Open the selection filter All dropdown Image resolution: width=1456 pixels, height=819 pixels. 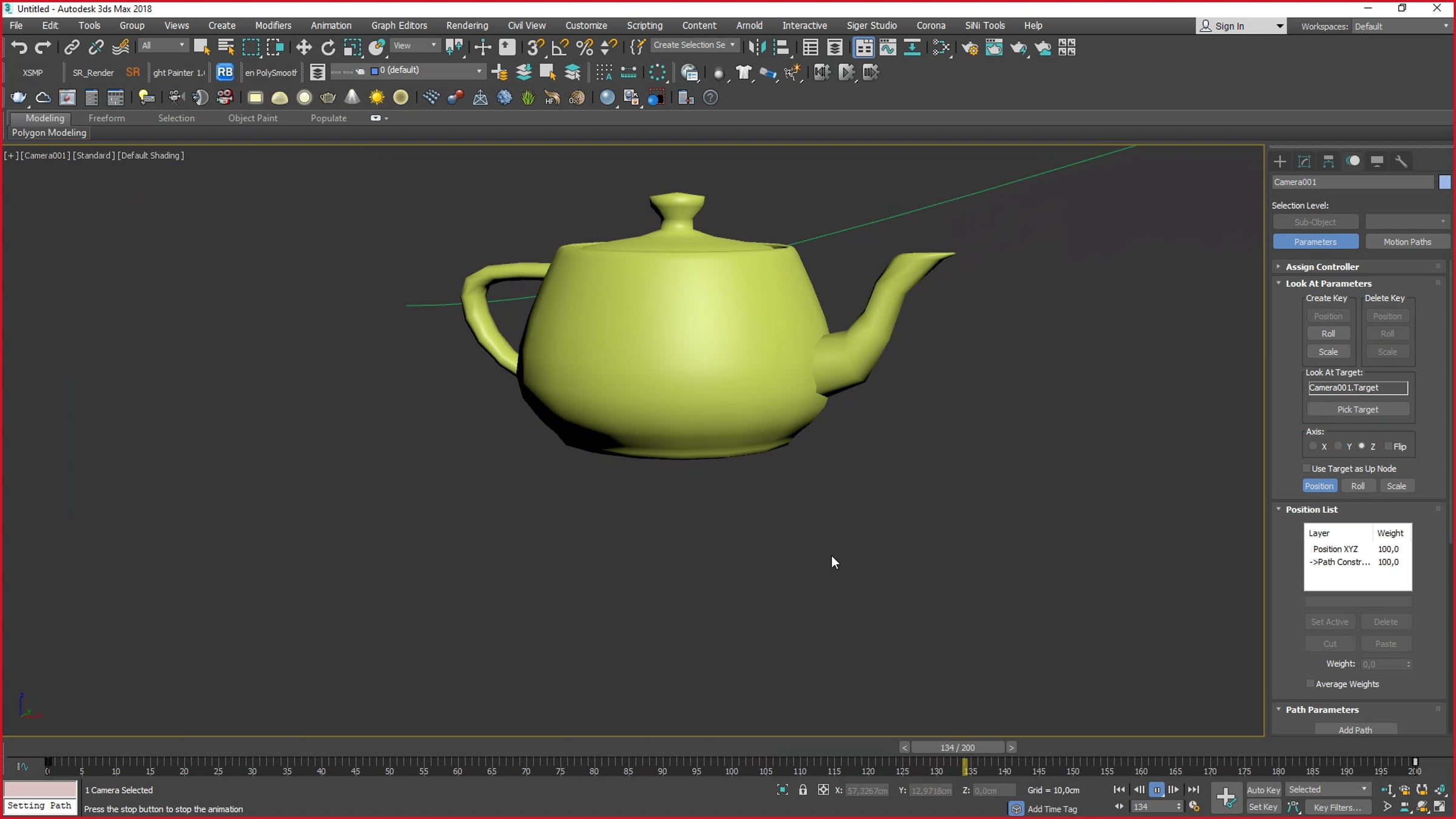click(163, 45)
